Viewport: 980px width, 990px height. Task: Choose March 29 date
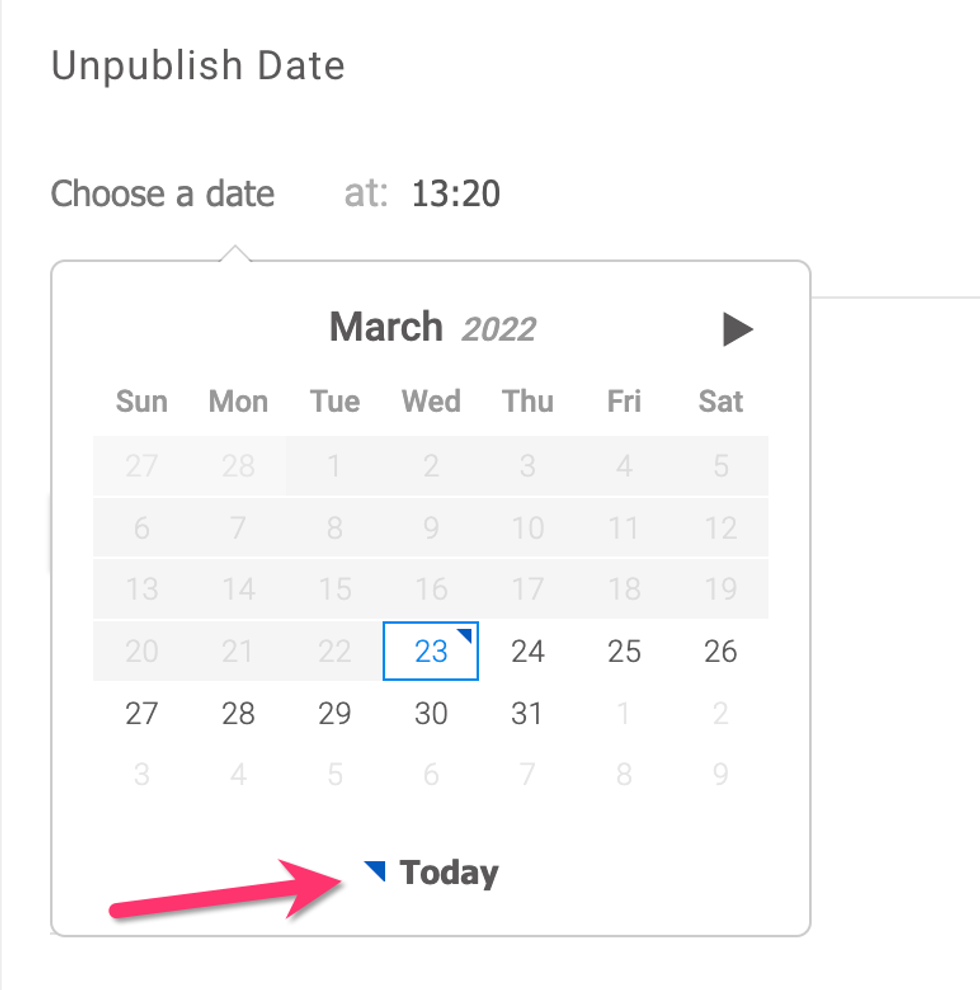point(334,713)
